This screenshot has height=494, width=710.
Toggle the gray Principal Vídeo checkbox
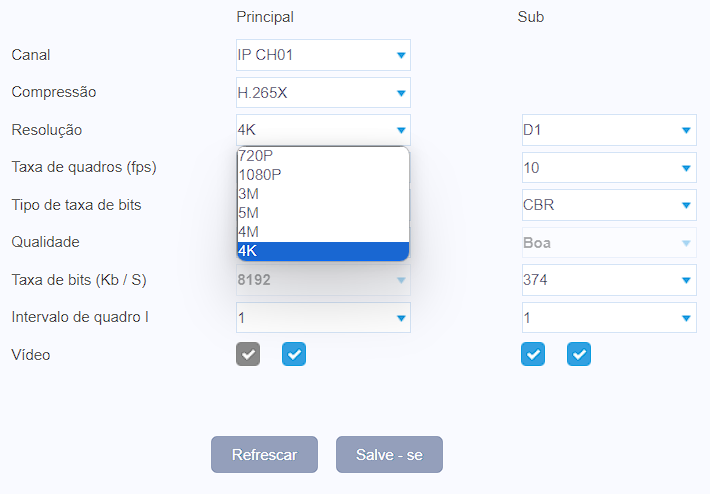[x=248, y=354]
